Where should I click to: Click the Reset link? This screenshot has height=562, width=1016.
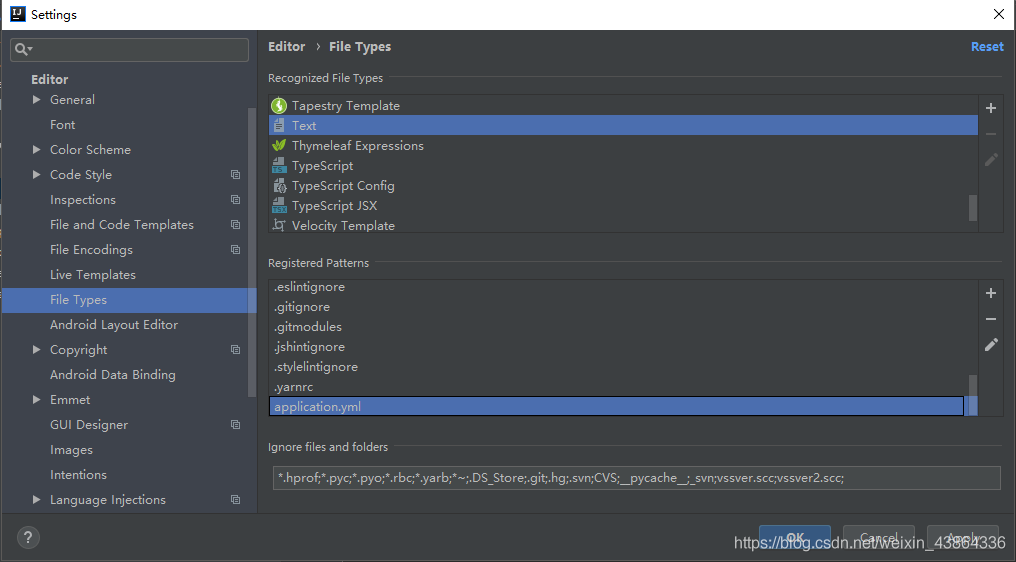coord(986,47)
